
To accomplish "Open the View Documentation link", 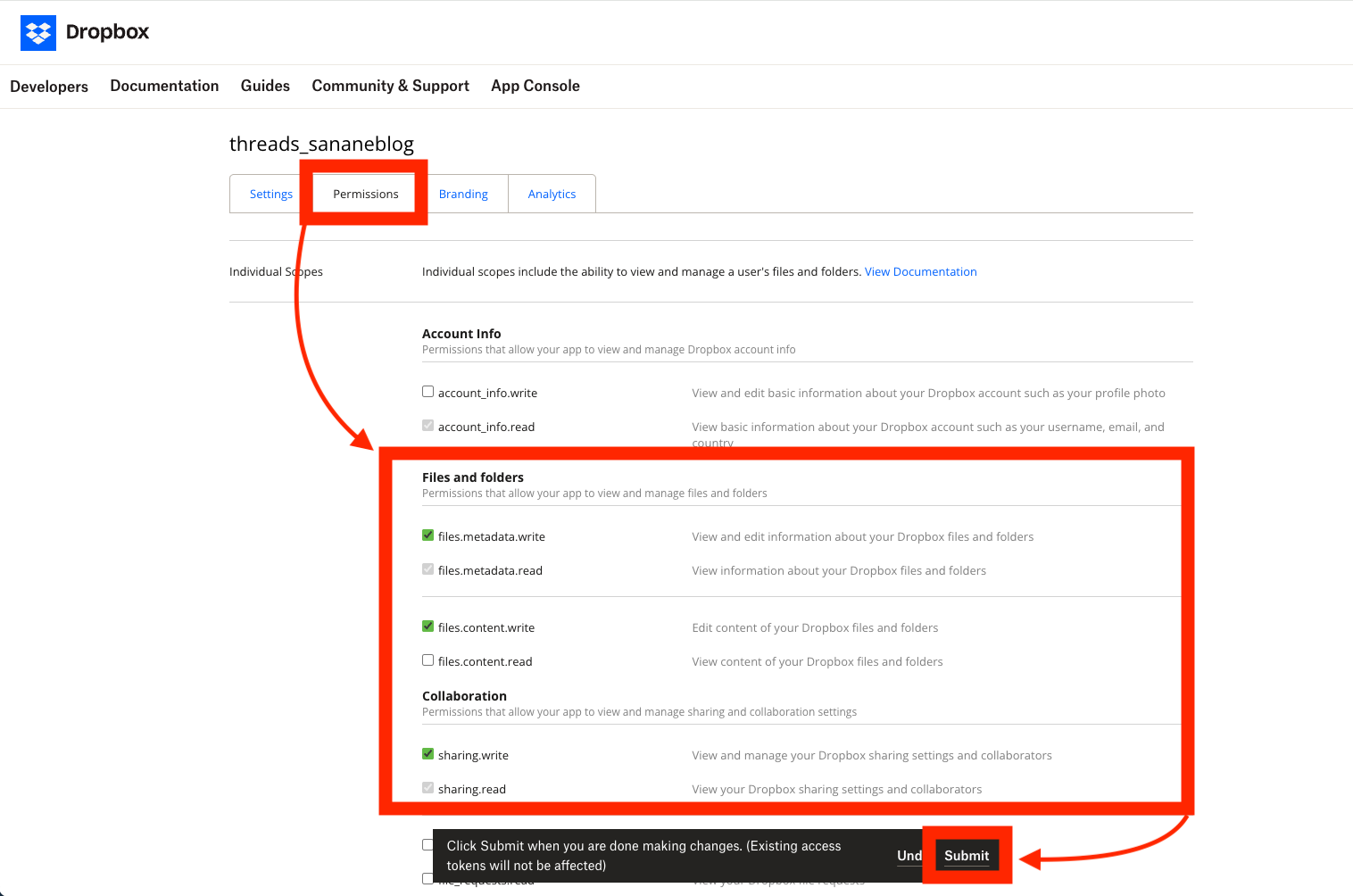I will pos(920,271).
